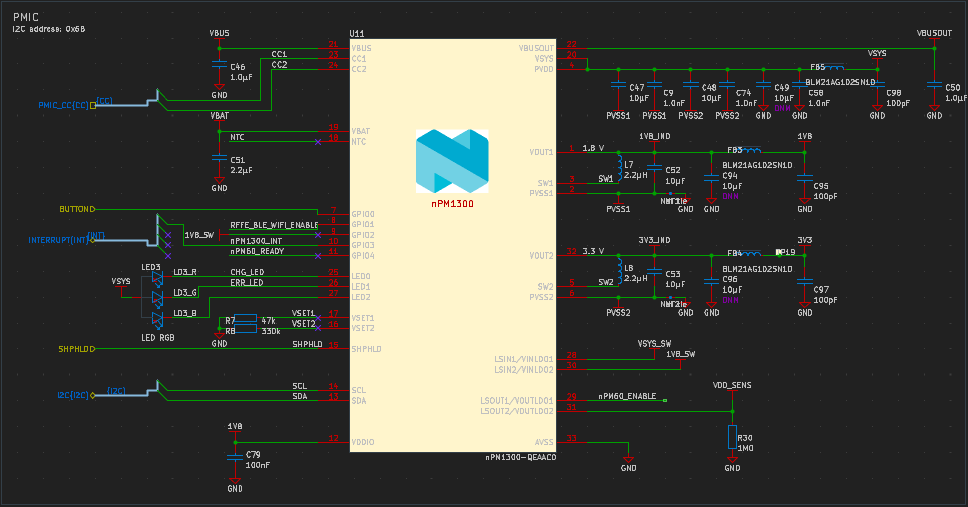This screenshot has height=507, width=968.
Task: Click the "330k" resistor value
Action: tap(270, 332)
